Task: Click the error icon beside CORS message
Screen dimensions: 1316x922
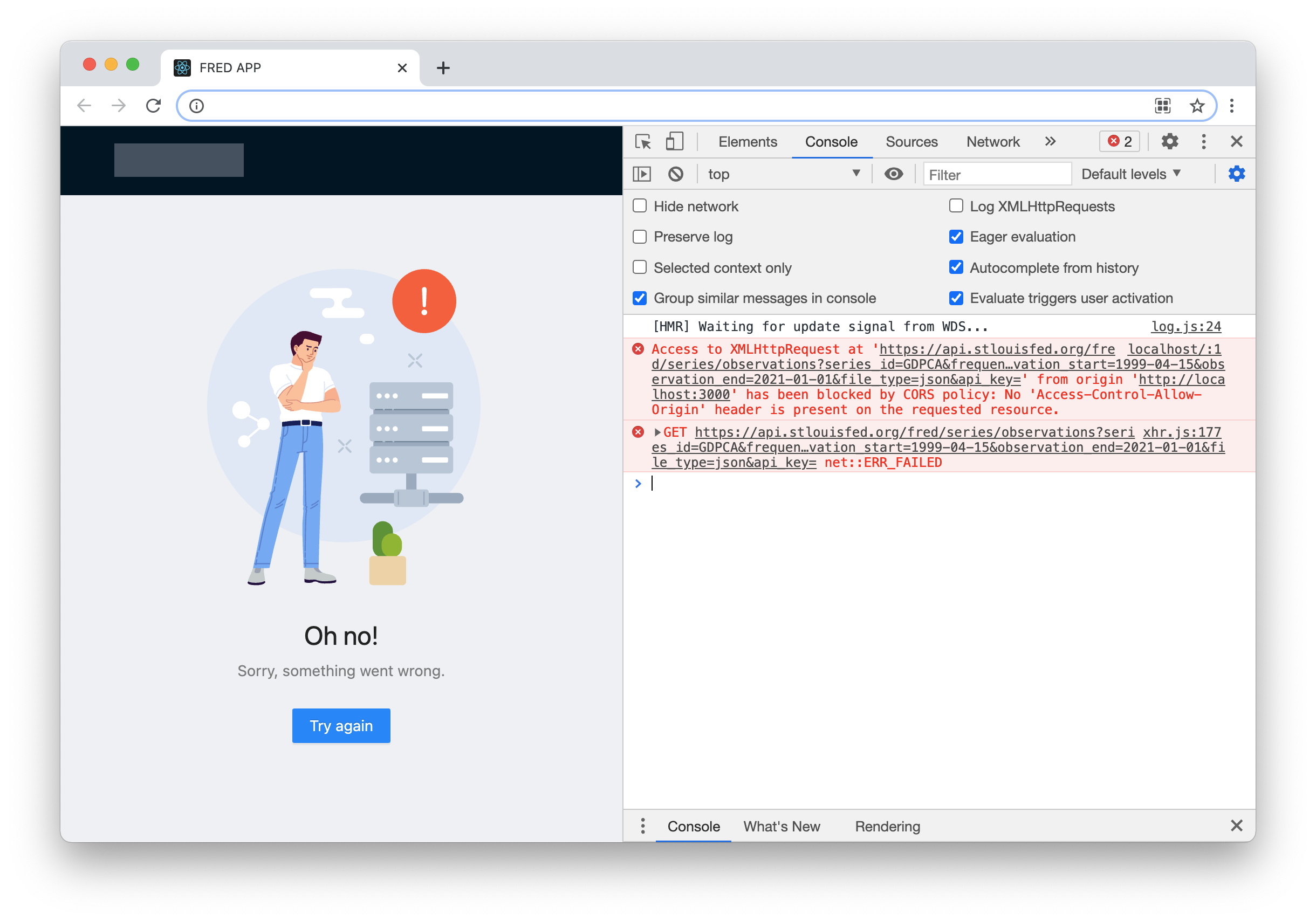Action: pyautogui.click(x=638, y=349)
